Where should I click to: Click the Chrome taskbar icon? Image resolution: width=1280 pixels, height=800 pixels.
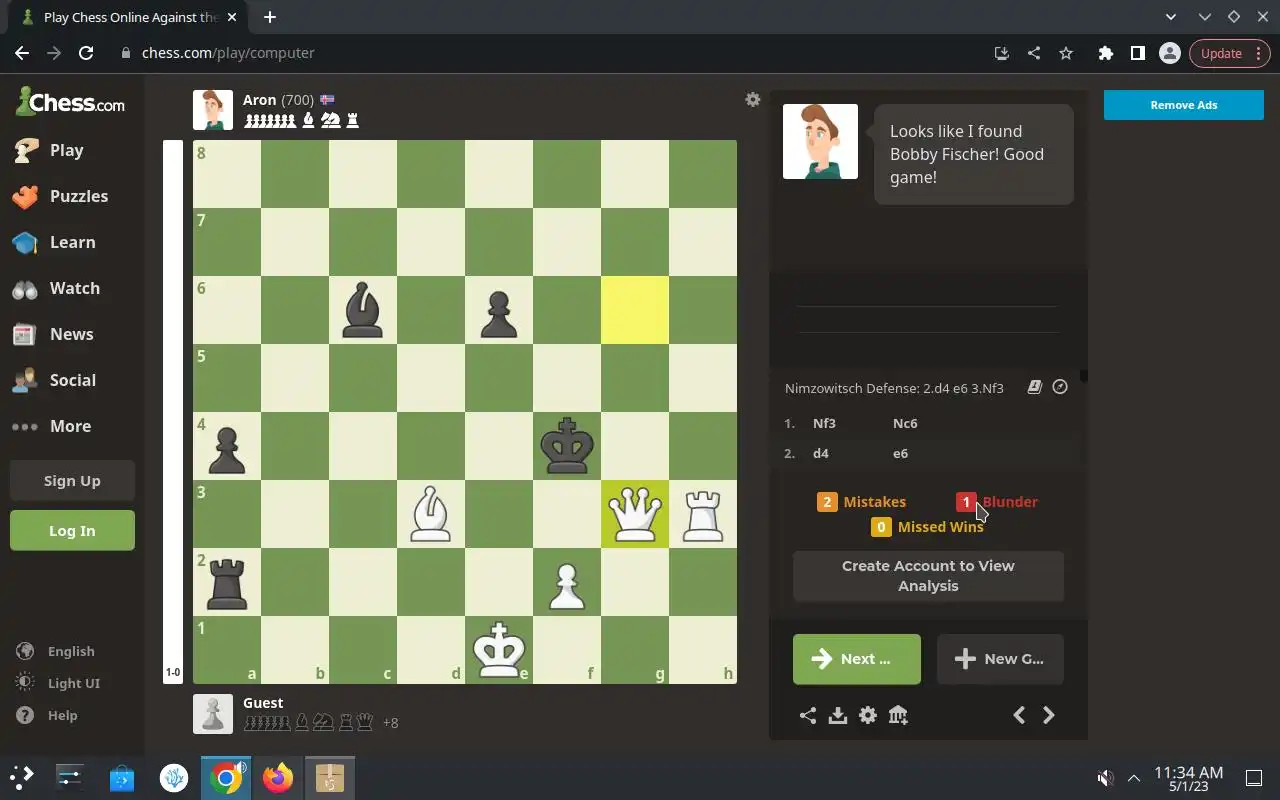226,777
